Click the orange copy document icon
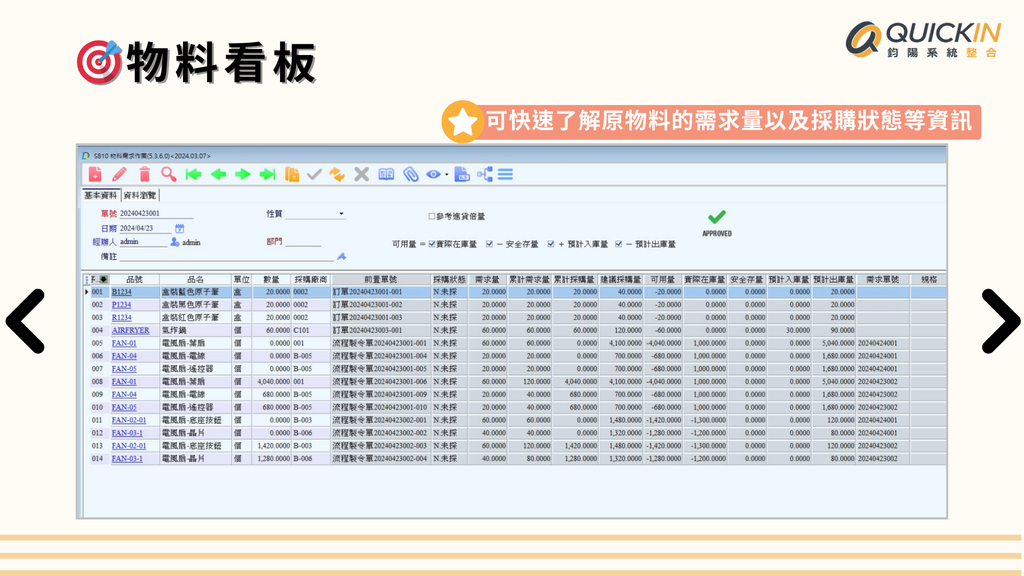 coord(292,174)
